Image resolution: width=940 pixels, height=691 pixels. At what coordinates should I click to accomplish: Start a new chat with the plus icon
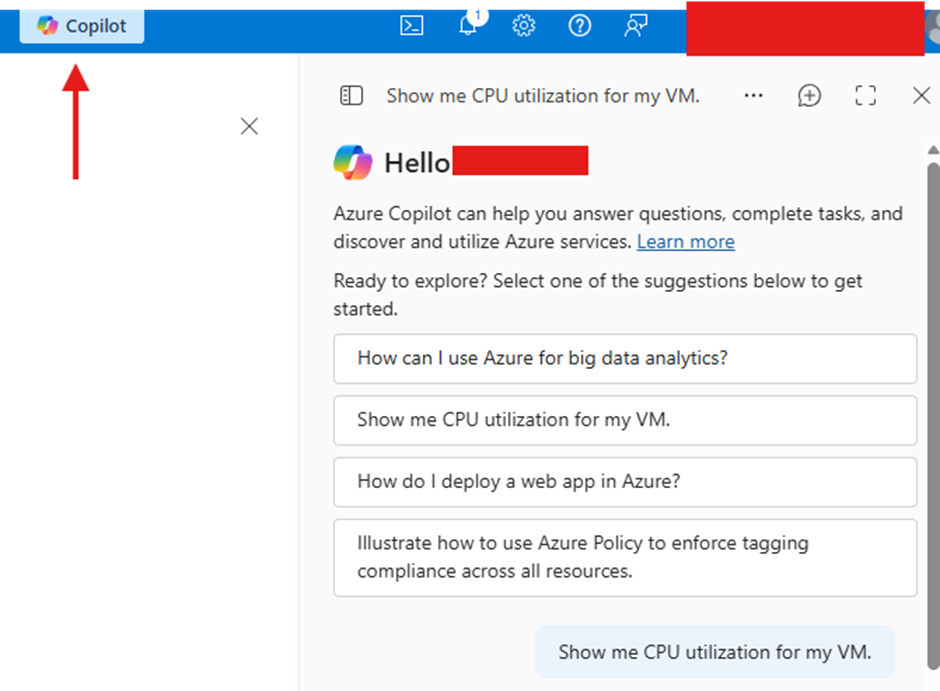(x=809, y=96)
